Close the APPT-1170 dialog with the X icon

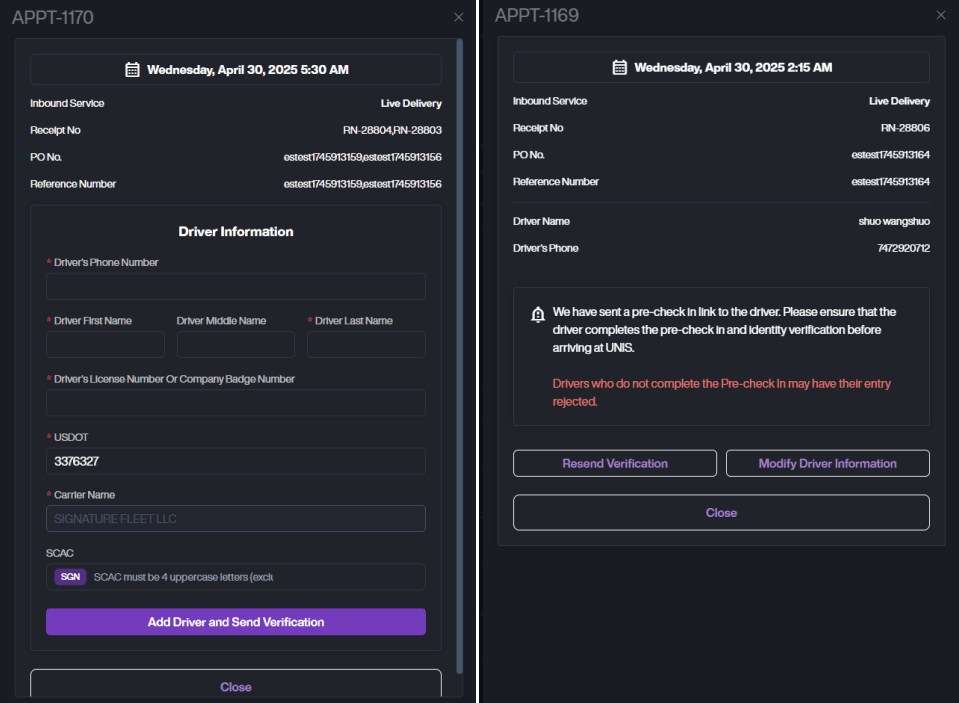[458, 17]
